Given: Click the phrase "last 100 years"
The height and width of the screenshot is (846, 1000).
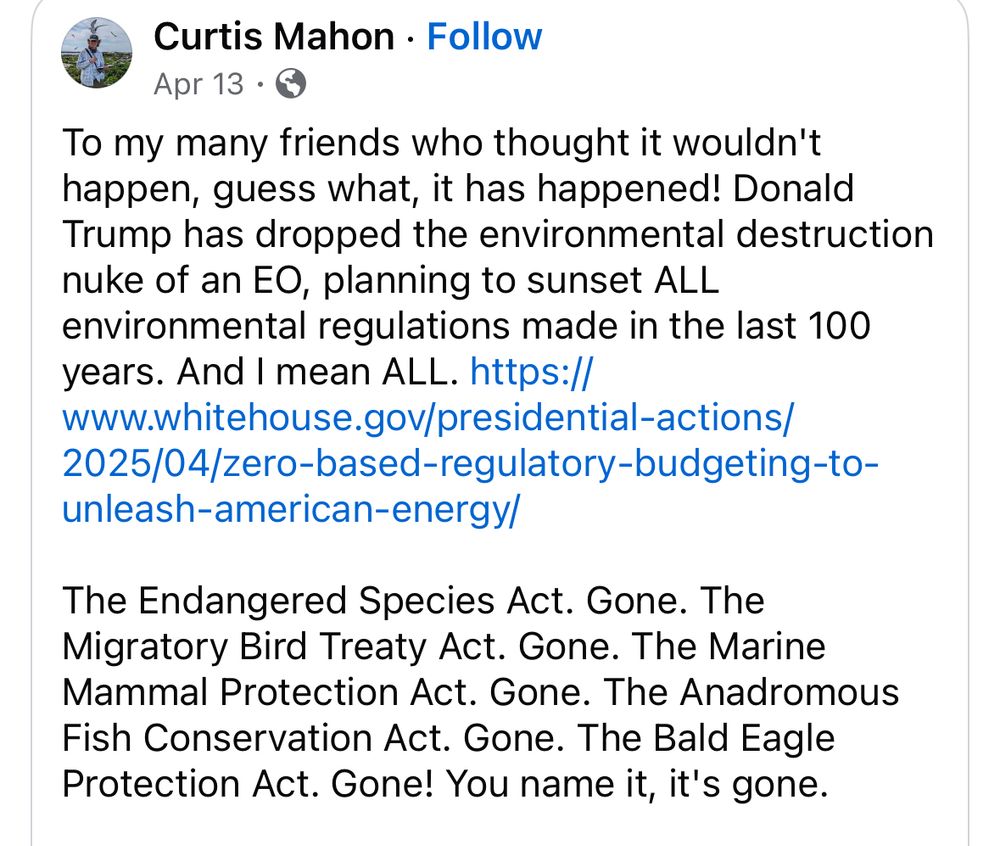Looking at the screenshot, I should pos(803,326).
